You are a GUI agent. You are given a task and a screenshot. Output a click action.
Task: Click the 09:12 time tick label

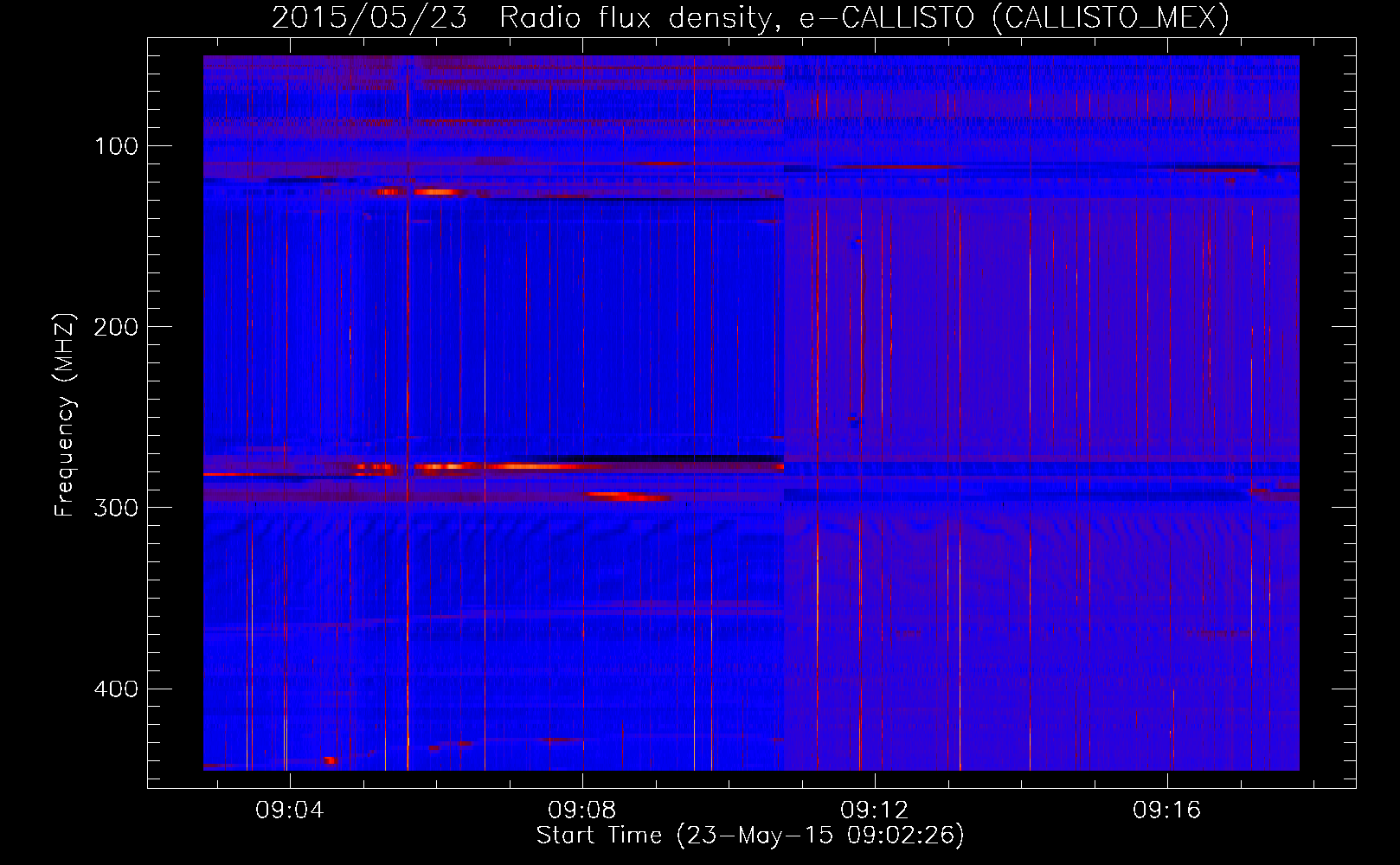click(x=875, y=811)
